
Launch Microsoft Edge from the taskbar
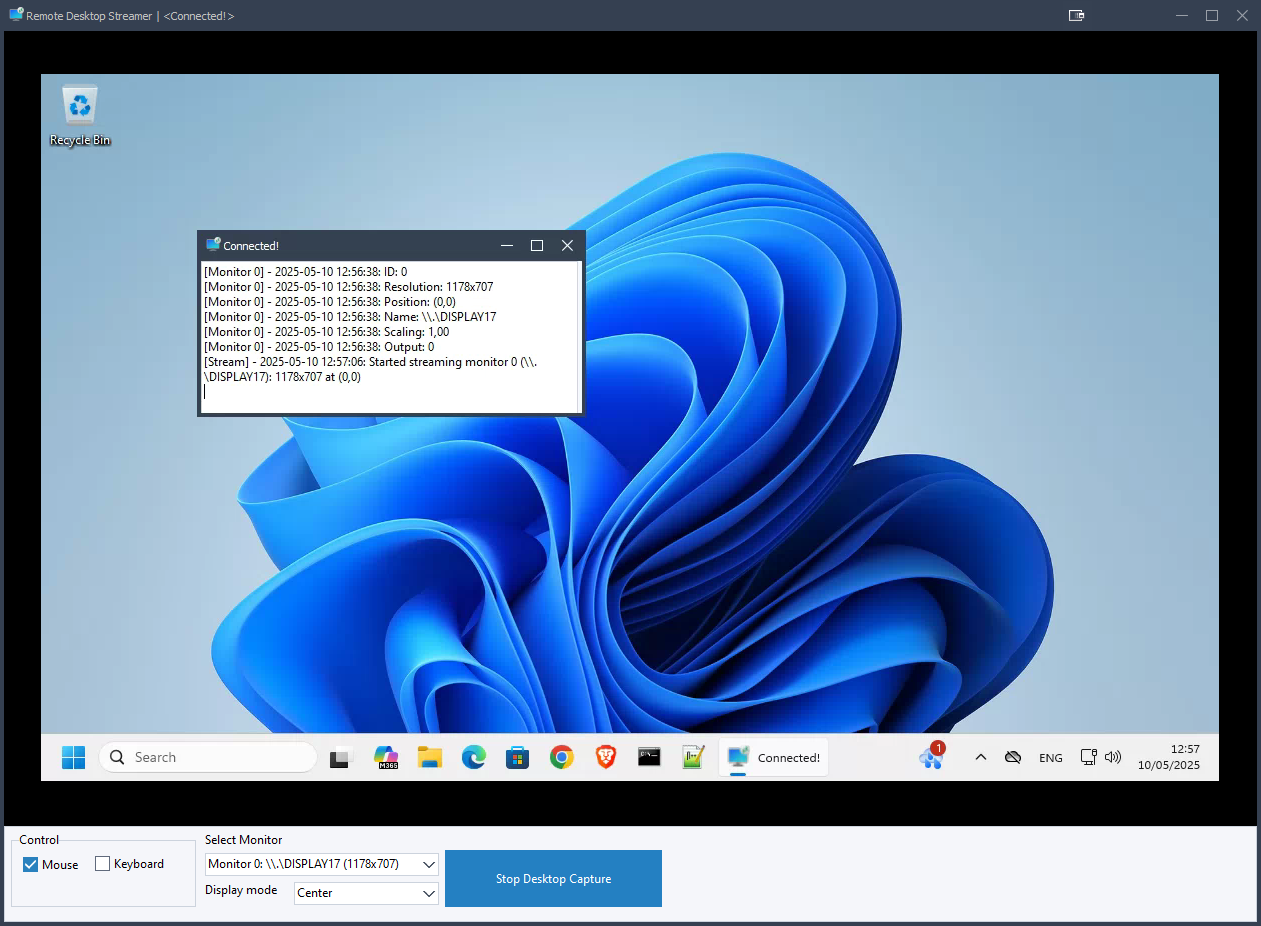474,758
